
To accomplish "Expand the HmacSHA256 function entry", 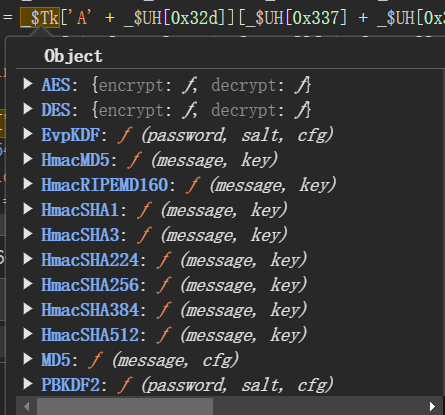I will tap(28, 284).
